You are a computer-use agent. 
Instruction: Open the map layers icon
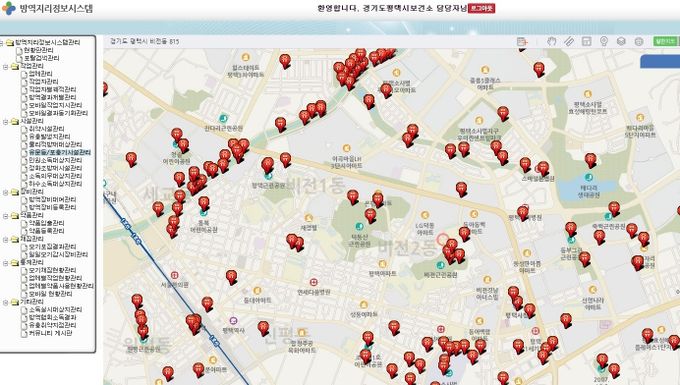click(x=621, y=41)
